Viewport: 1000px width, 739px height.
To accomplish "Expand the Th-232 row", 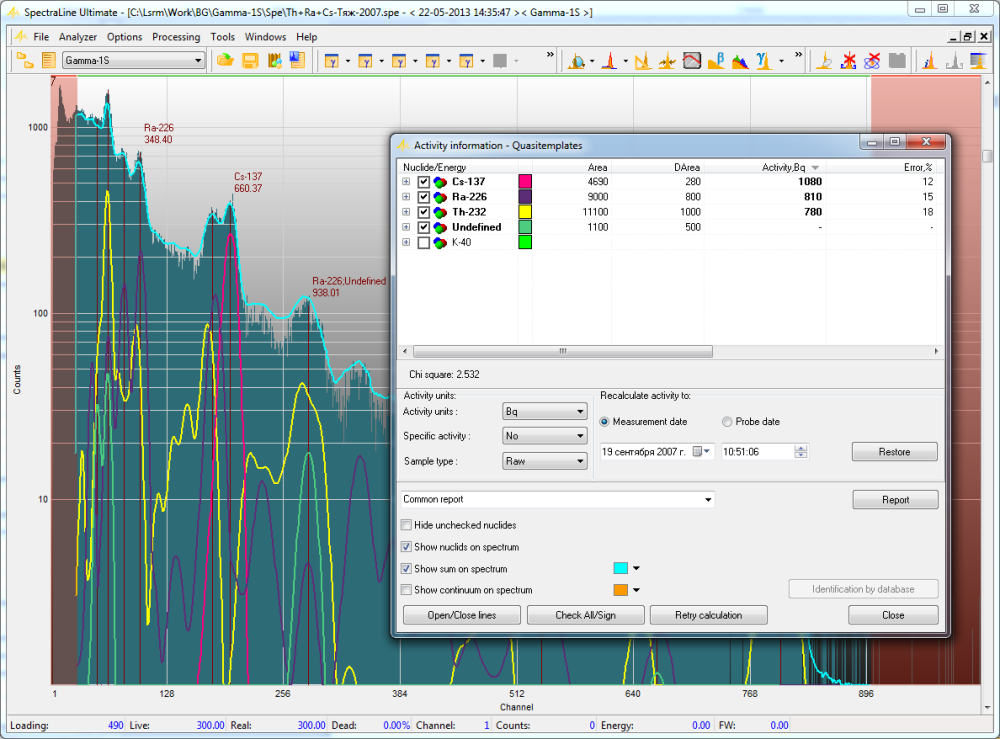I will point(406,212).
